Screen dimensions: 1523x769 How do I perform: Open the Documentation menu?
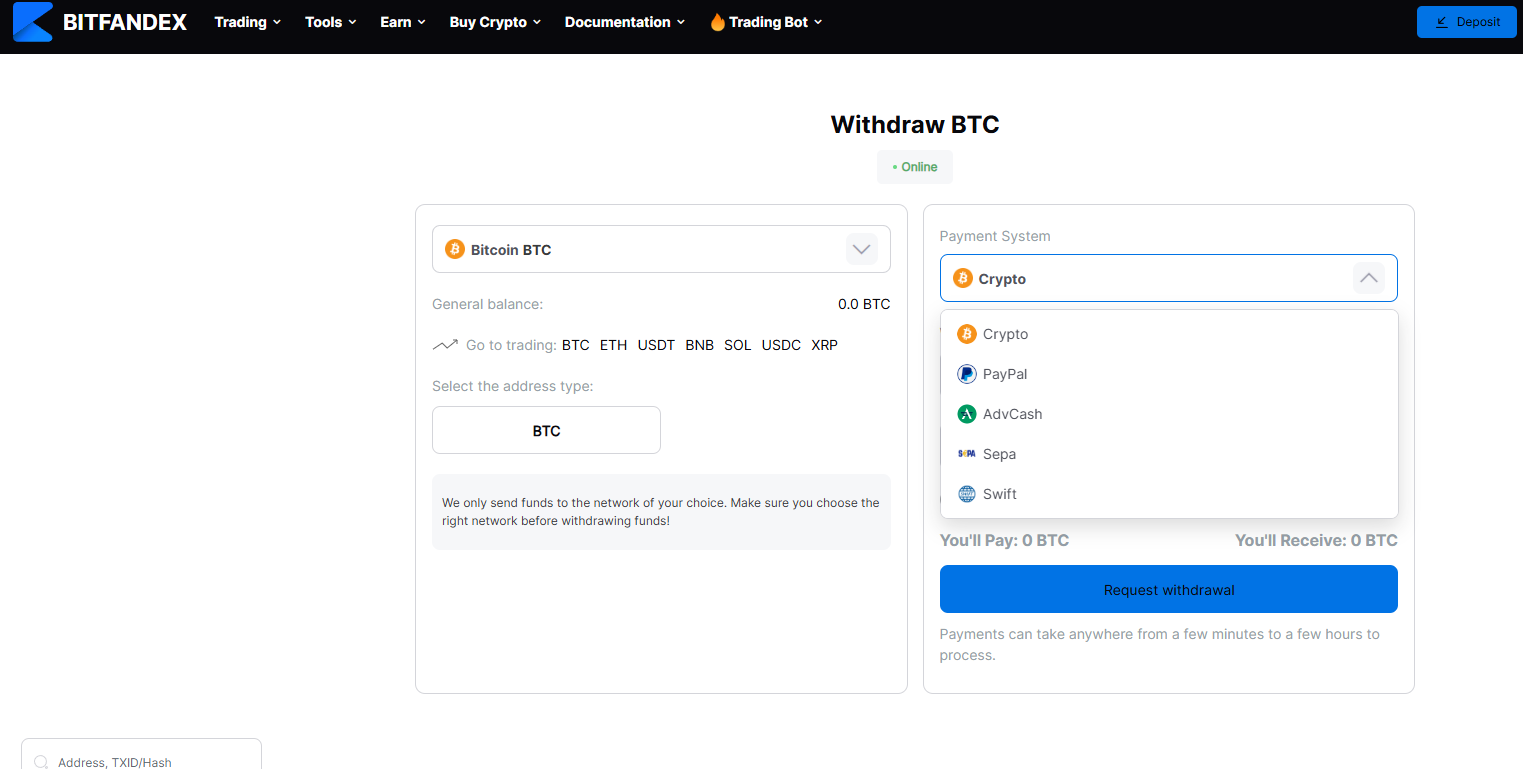[624, 22]
